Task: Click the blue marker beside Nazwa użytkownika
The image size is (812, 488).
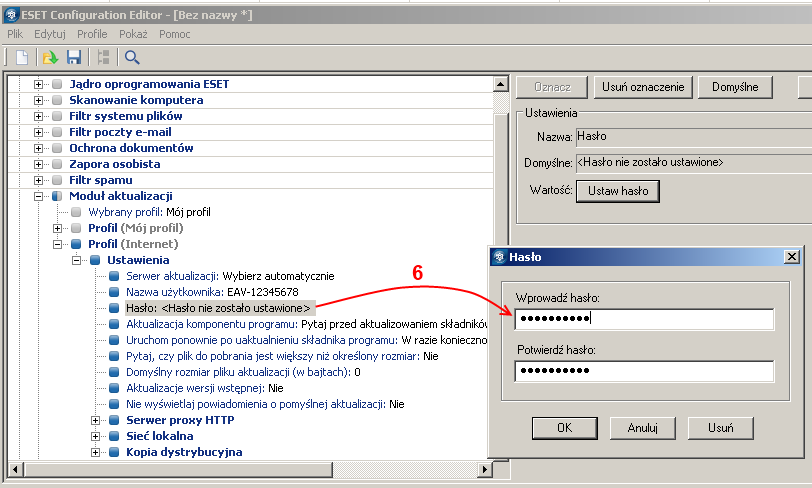Action: [114, 292]
